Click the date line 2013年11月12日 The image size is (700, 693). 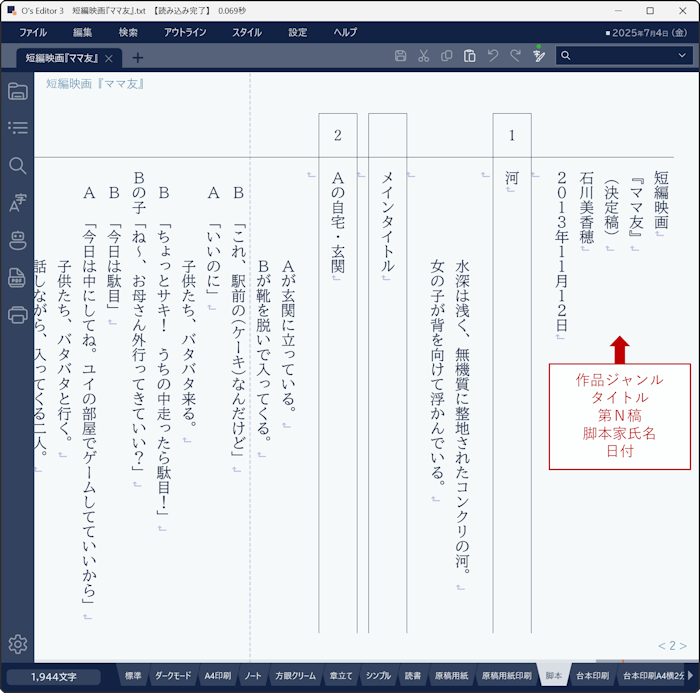pyautogui.click(x=562, y=251)
